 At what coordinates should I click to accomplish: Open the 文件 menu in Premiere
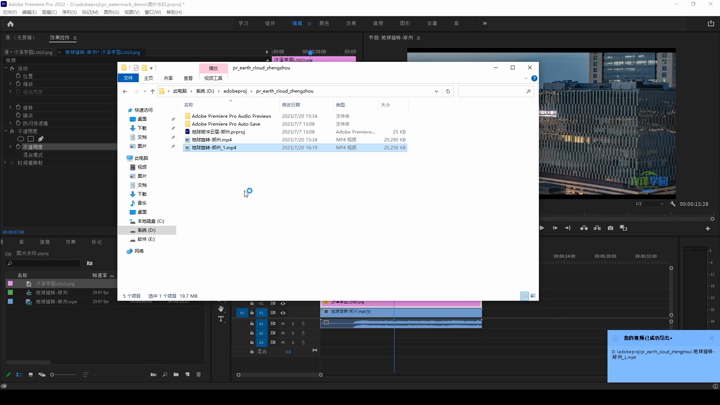(x=9, y=13)
